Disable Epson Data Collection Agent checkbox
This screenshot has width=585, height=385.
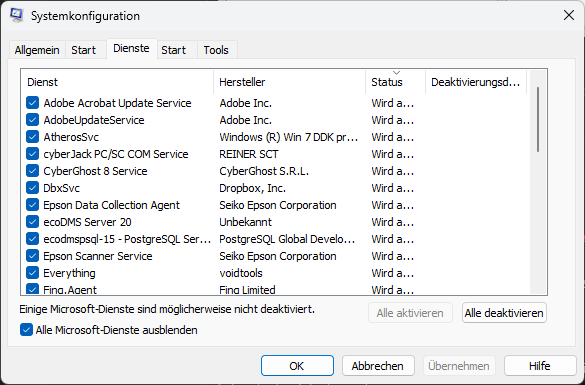(32, 205)
